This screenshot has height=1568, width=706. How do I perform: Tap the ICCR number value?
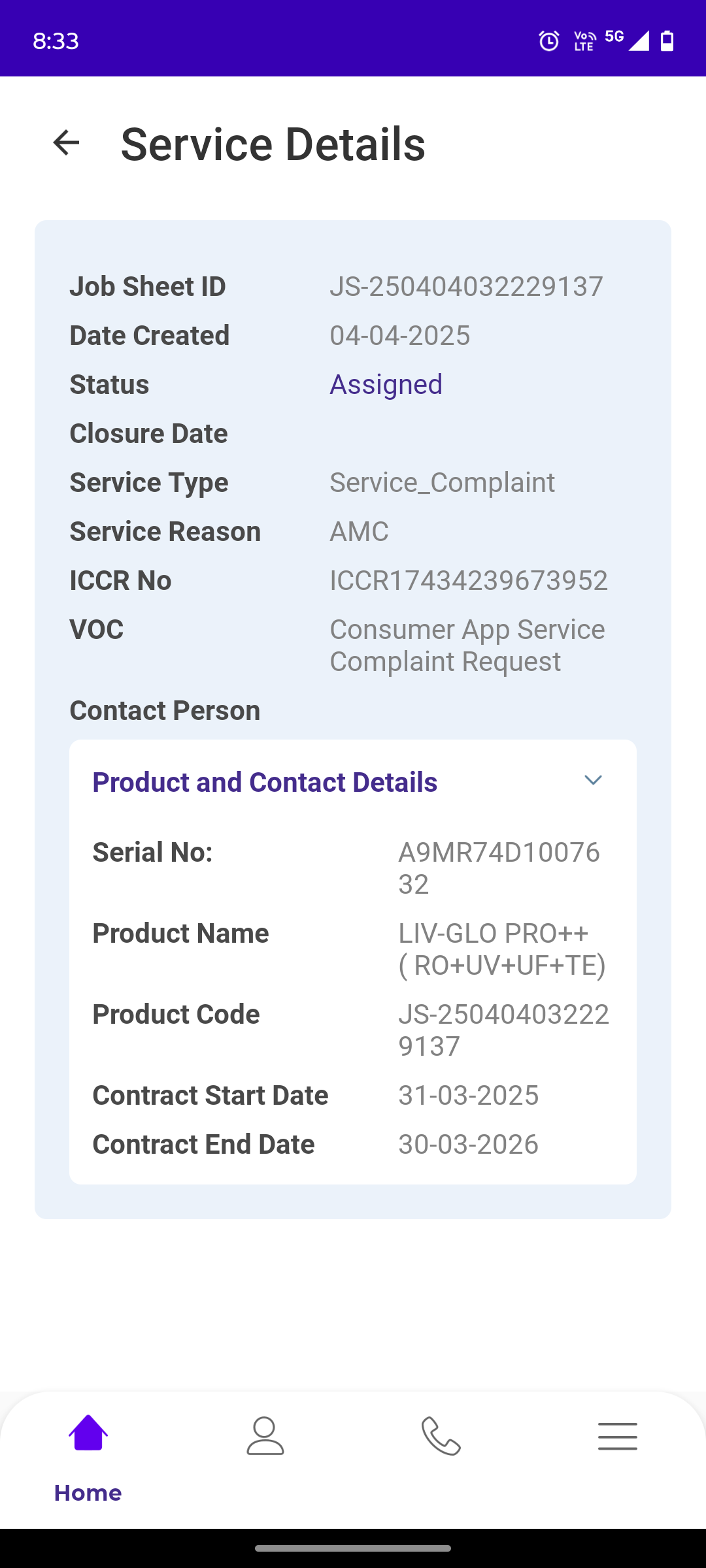pos(469,580)
